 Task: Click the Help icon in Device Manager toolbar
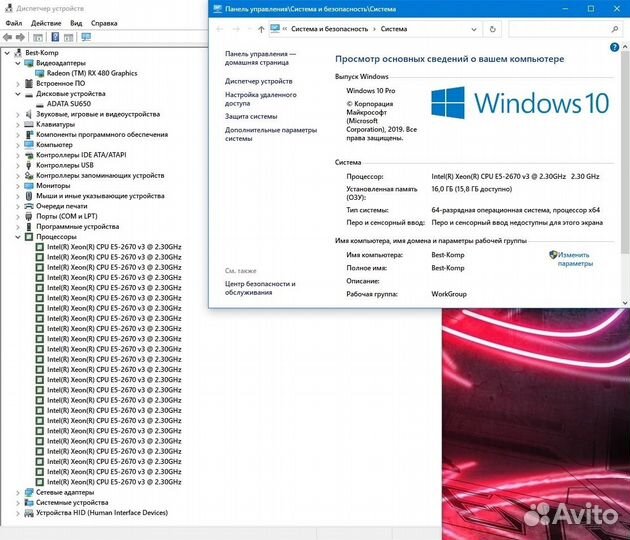(55, 37)
